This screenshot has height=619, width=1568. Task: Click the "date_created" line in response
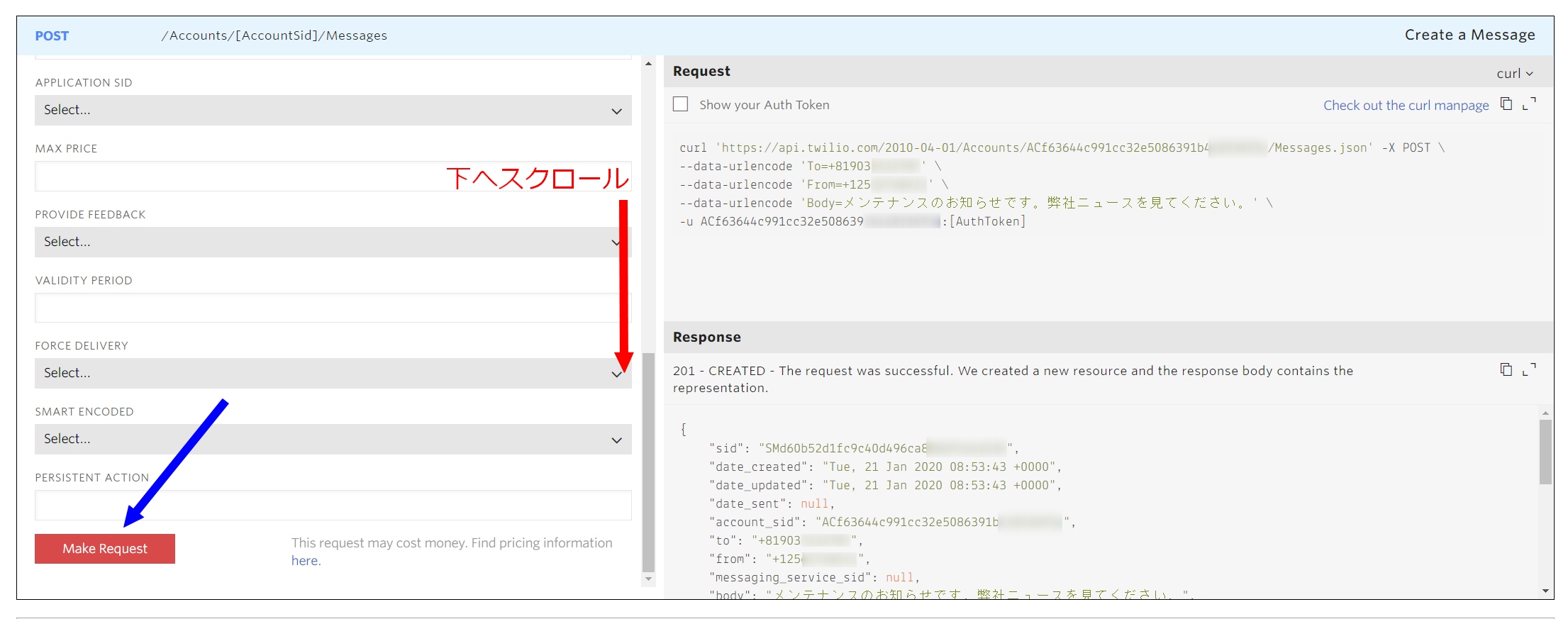884,467
